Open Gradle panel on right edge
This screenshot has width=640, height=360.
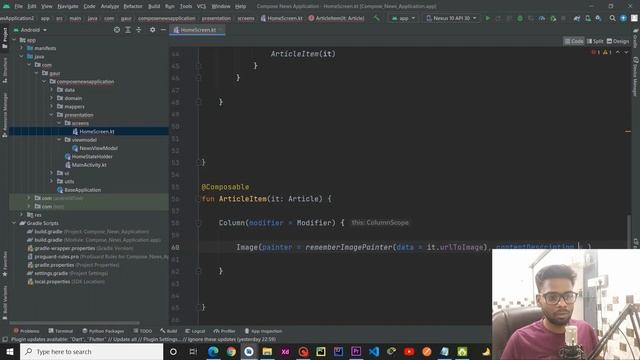(x=636, y=38)
